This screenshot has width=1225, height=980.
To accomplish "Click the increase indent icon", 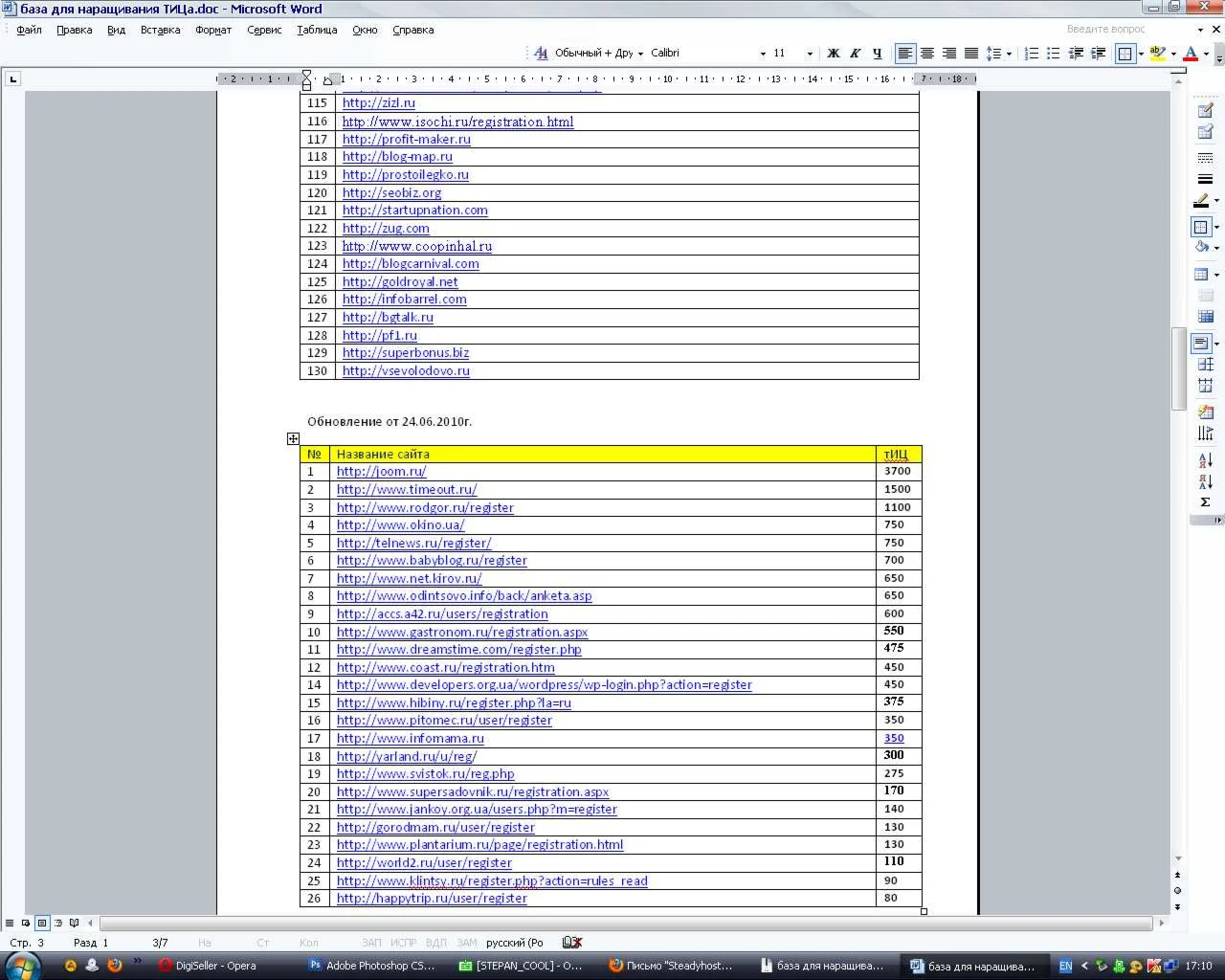I will tap(1098, 54).
